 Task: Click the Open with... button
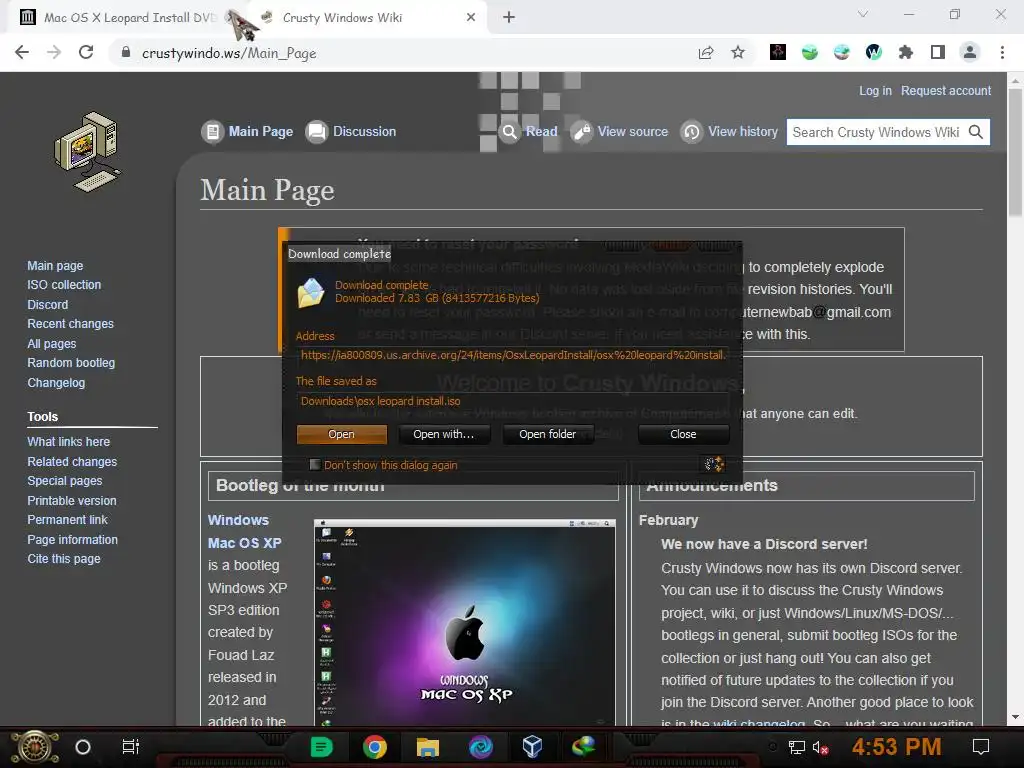point(443,434)
